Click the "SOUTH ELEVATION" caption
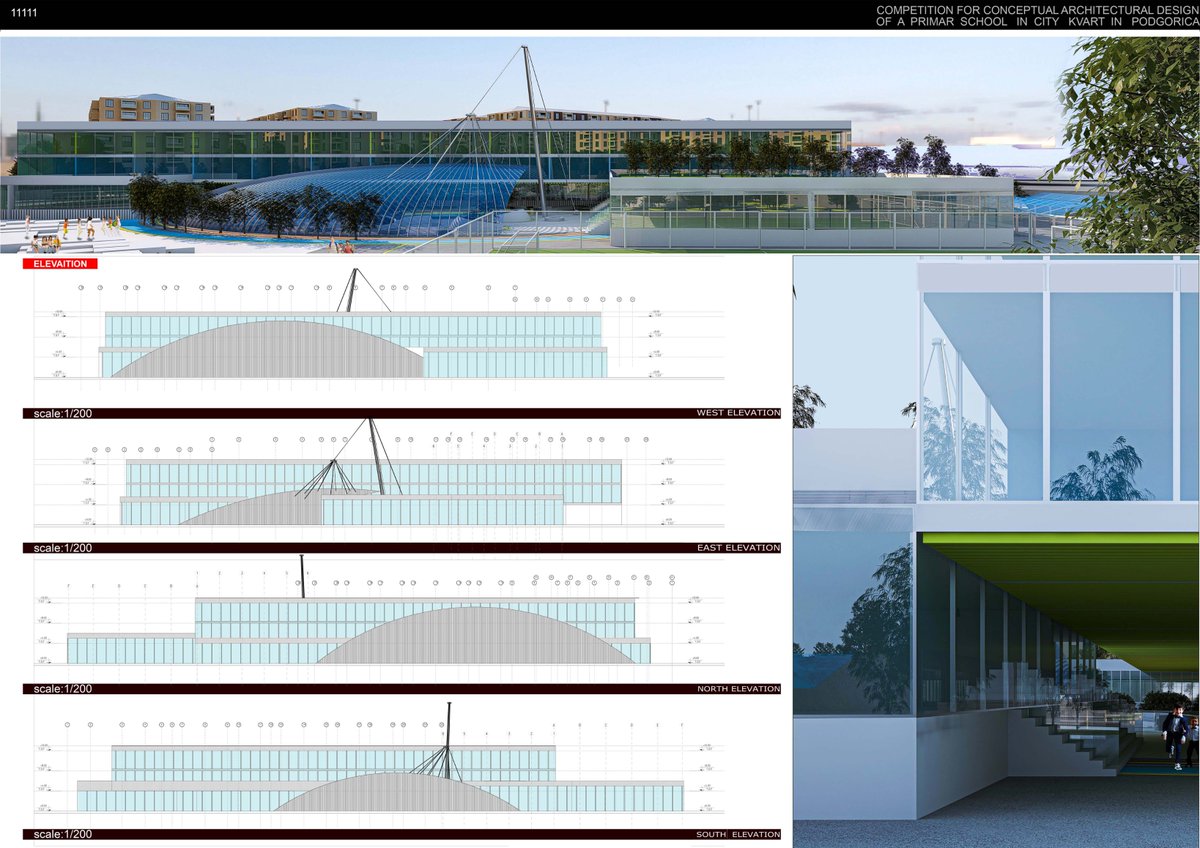The width and height of the screenshot is (1200, 848). pyautogui.click(x=738, y=835)
